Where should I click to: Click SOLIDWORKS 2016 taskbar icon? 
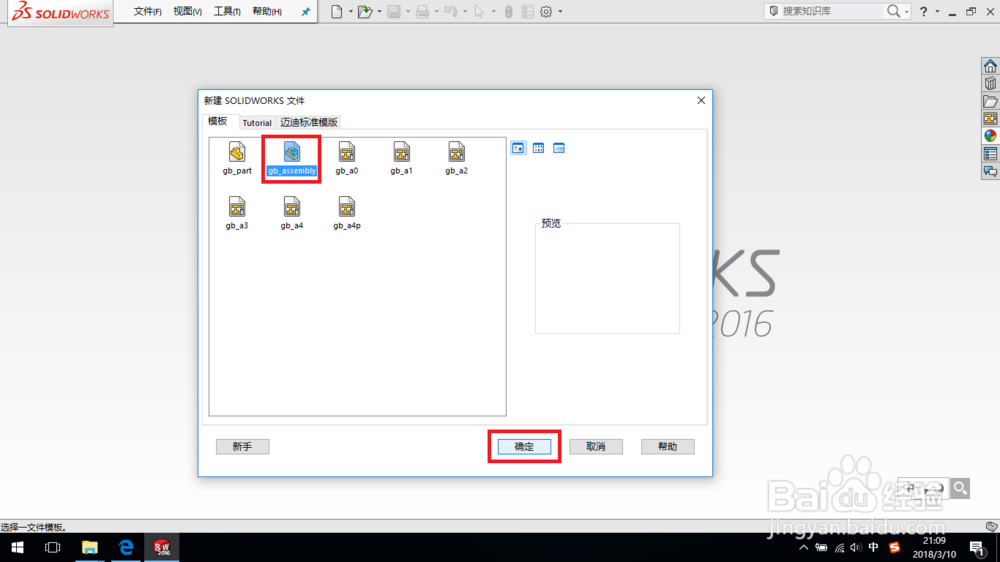pyautogui.click(x=162, y=547)
